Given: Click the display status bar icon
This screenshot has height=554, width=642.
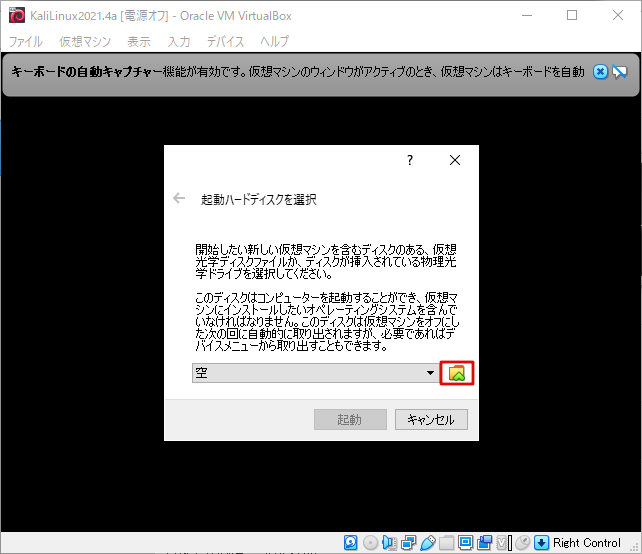Looking at the screenshot, I should click(x=466, y=543).
